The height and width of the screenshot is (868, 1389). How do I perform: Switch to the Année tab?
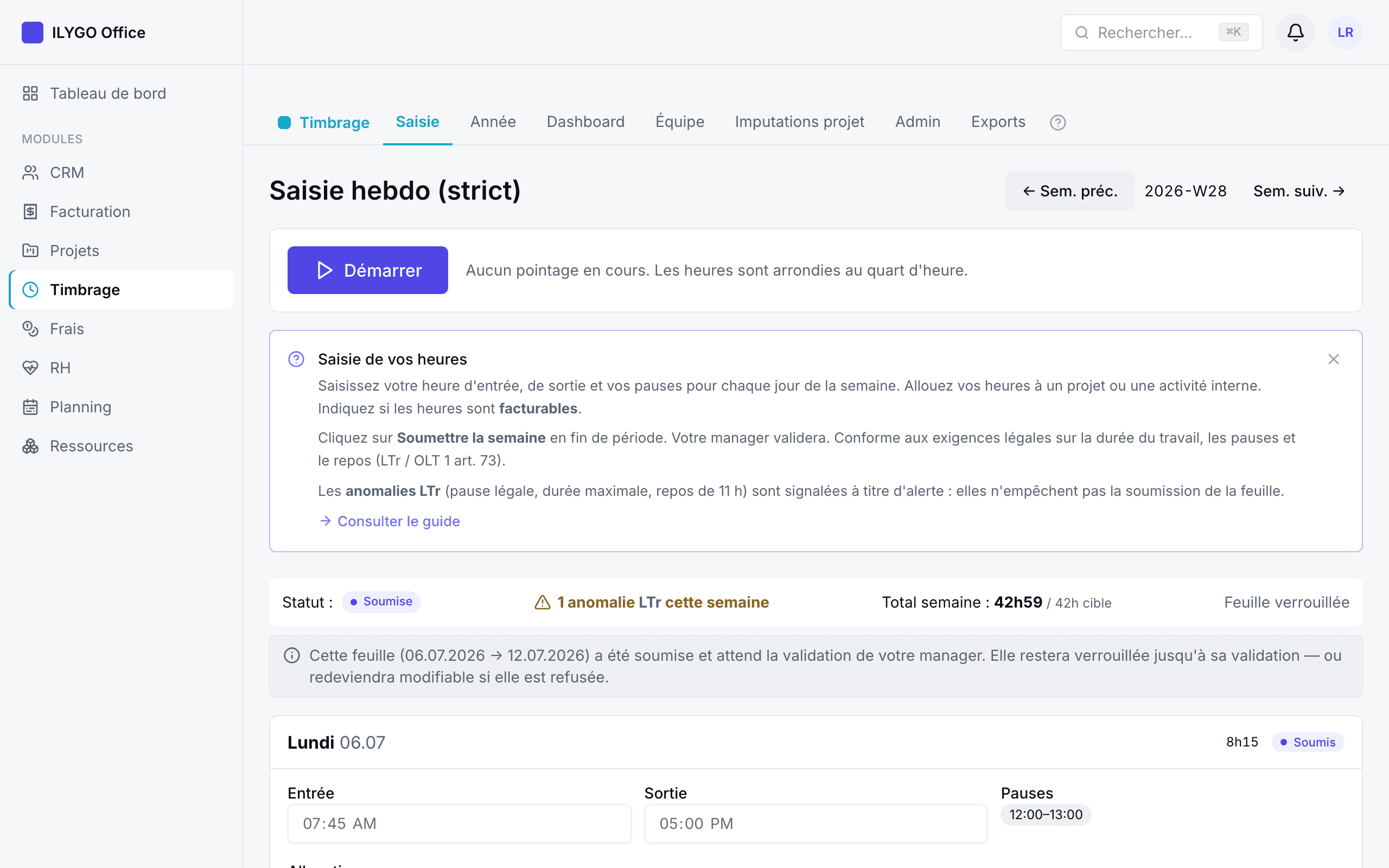pos(493,122)
